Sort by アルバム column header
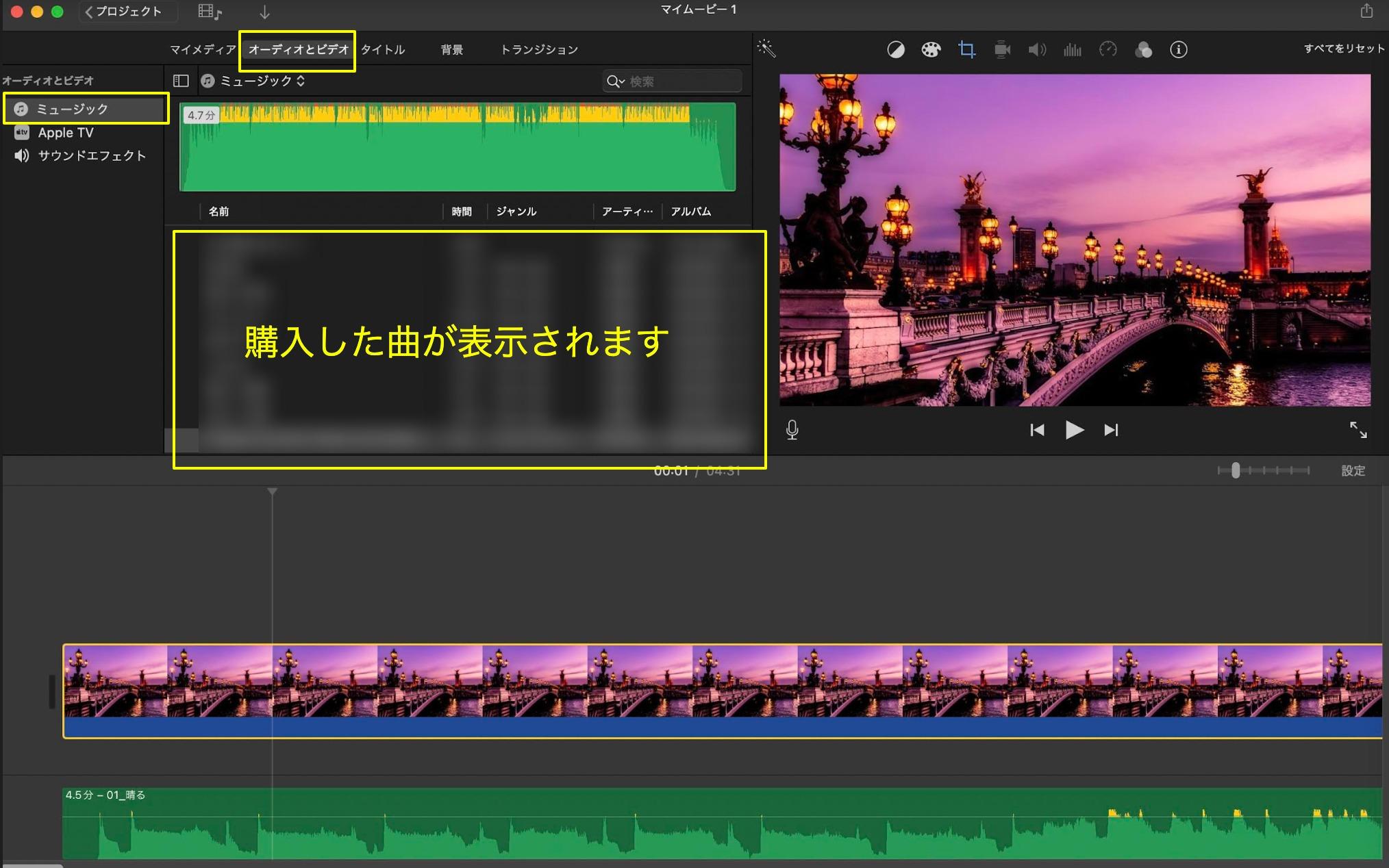This screenshot has width=1389, height=868. 690,212
